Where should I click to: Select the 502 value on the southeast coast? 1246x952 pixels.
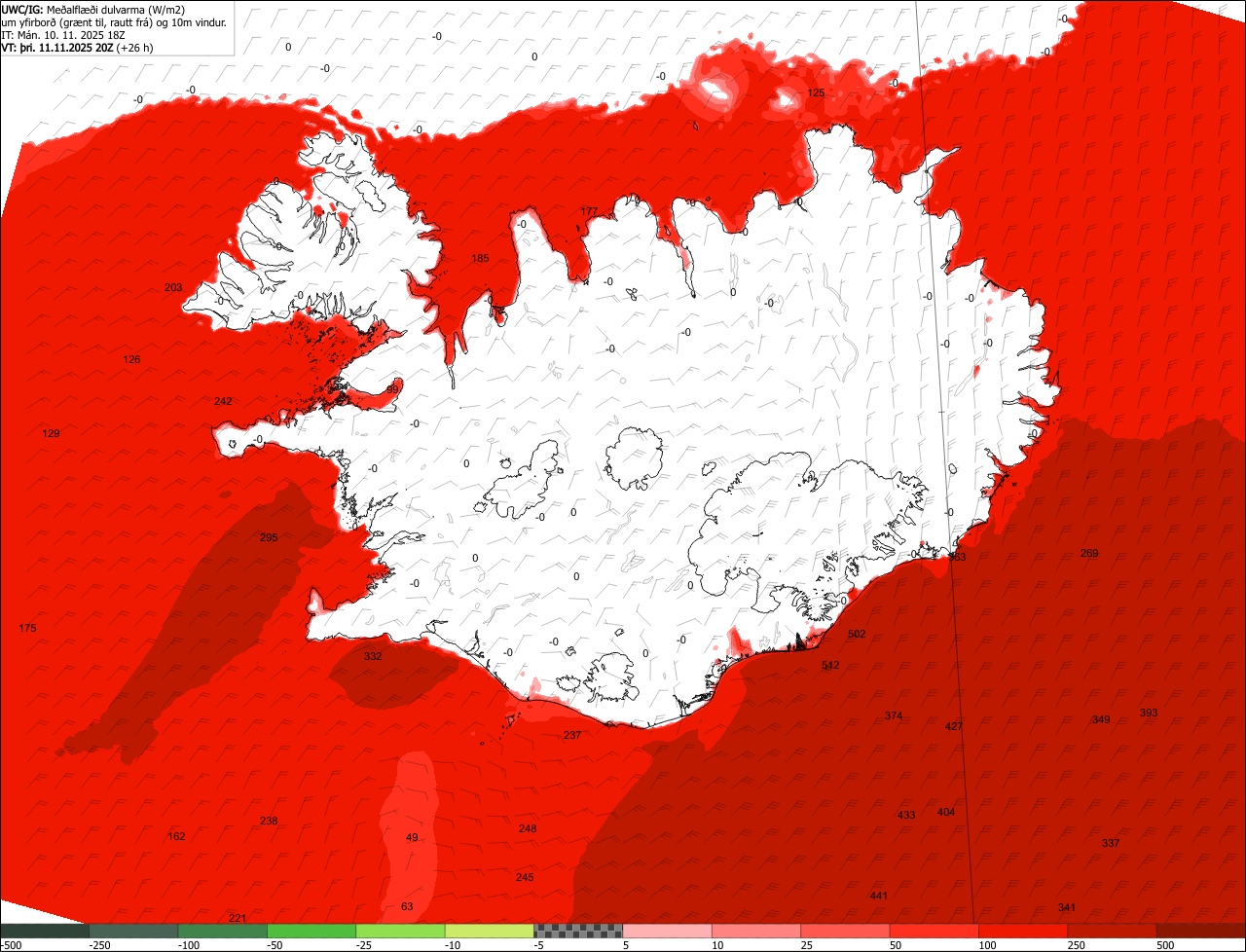[857, 634]
